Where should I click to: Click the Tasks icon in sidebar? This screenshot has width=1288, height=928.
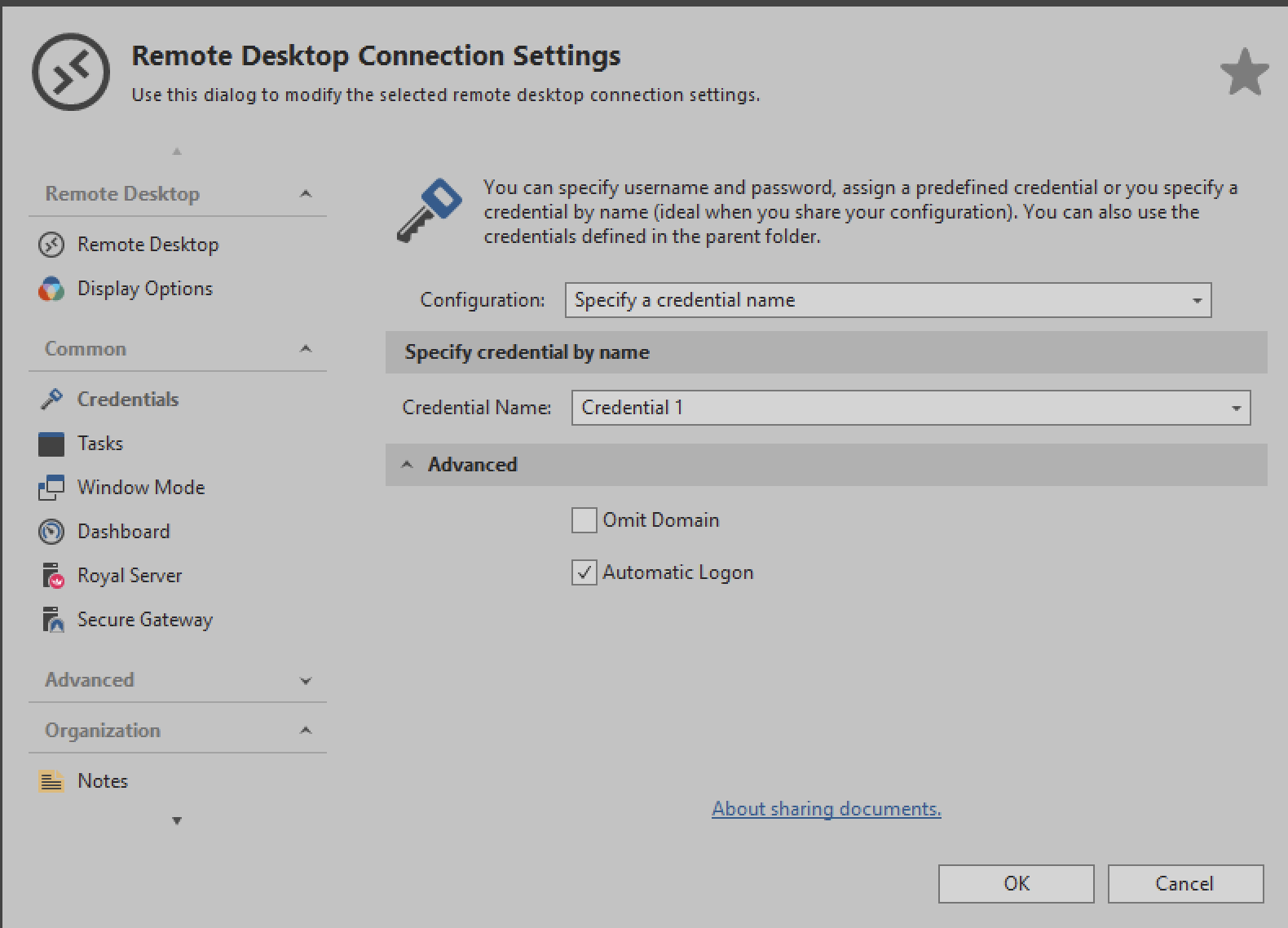tap(51, 444)
